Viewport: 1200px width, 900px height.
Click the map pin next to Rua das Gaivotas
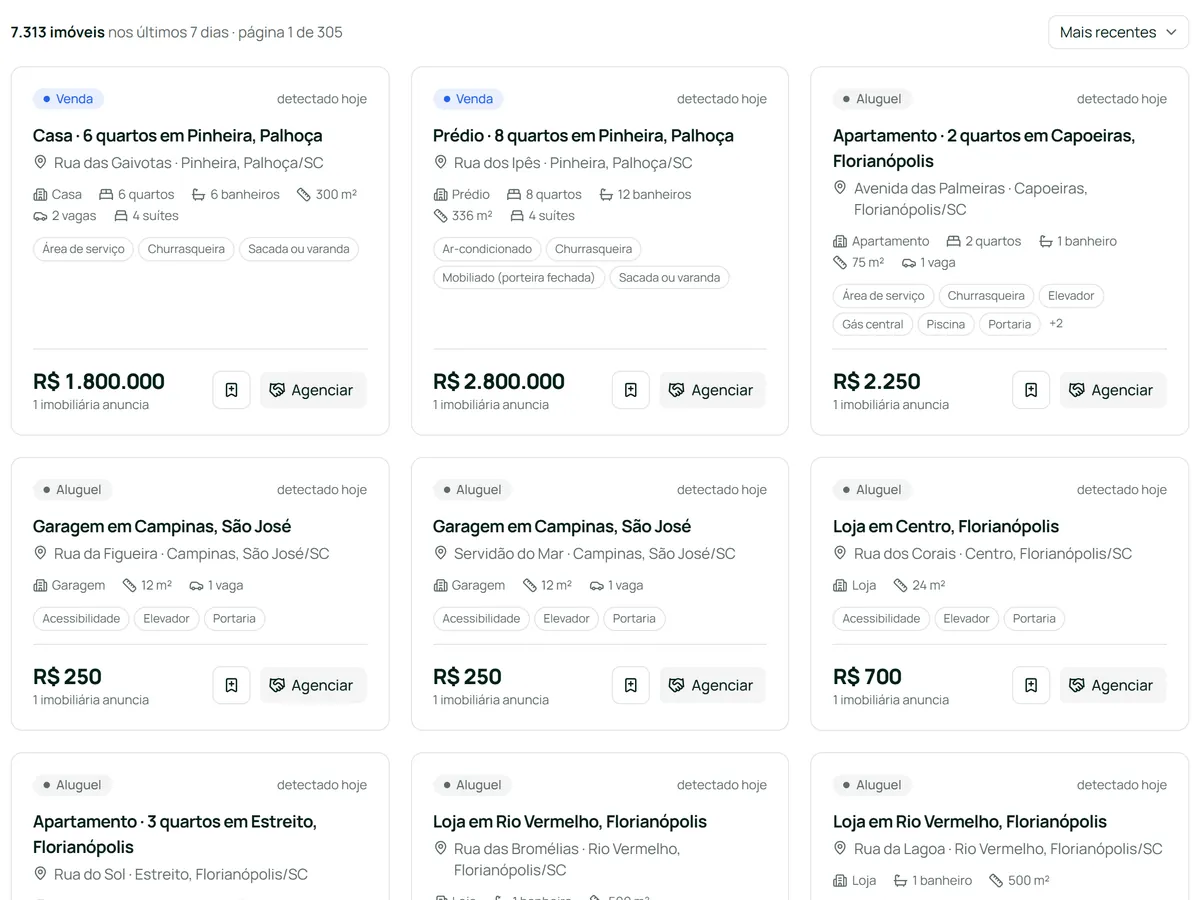pos(41,162)
